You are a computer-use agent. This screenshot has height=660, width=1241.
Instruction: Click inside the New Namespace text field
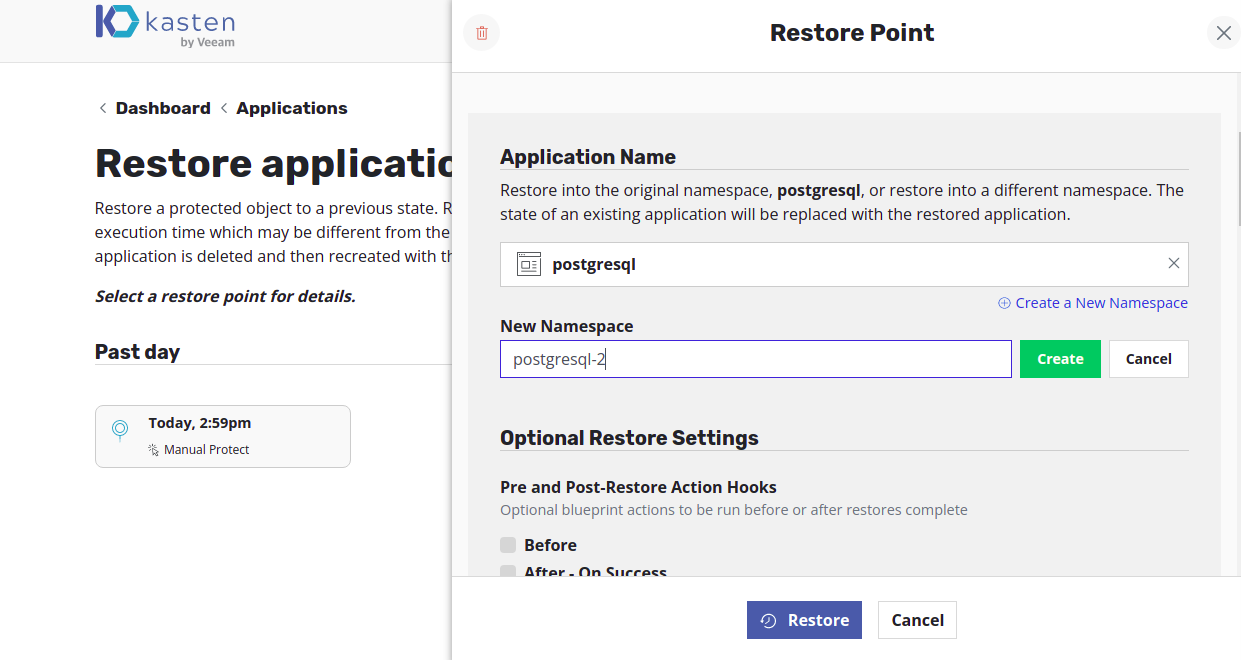pyautogui.click(x=755, y=358)
